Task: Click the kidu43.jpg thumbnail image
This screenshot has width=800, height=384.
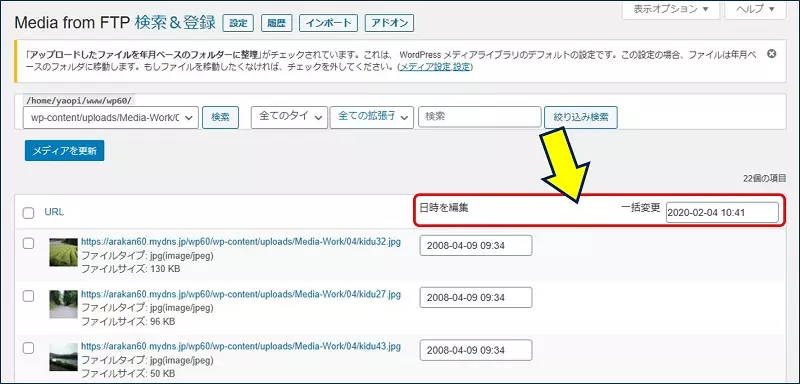Action: coord(64,356)
